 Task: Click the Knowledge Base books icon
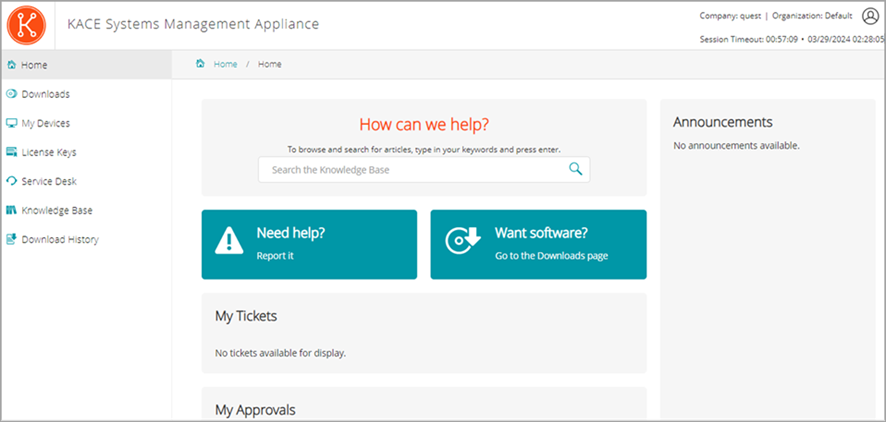(11, 210)
